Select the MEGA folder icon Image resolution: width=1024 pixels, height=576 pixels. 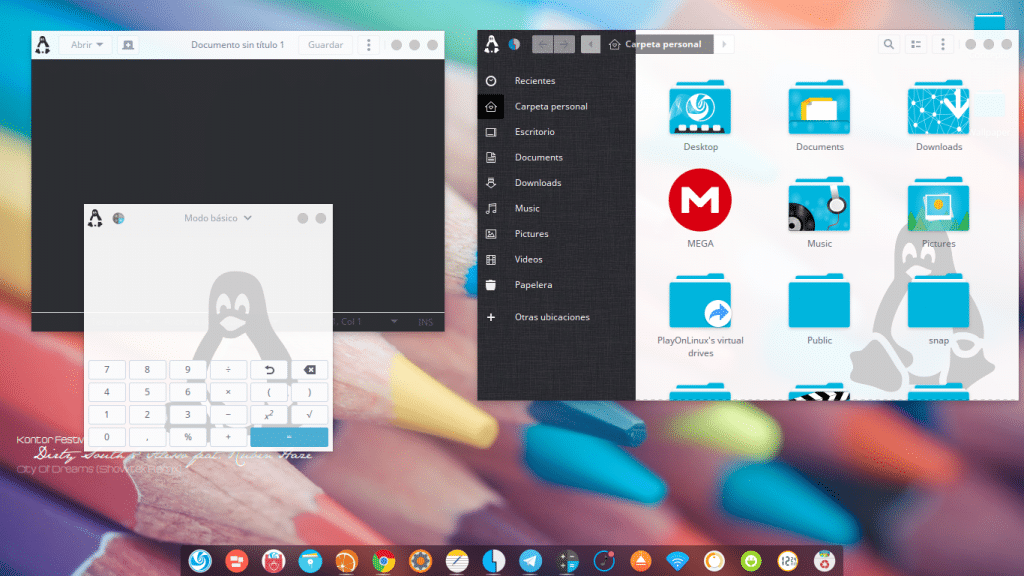(x=700, y=200)
